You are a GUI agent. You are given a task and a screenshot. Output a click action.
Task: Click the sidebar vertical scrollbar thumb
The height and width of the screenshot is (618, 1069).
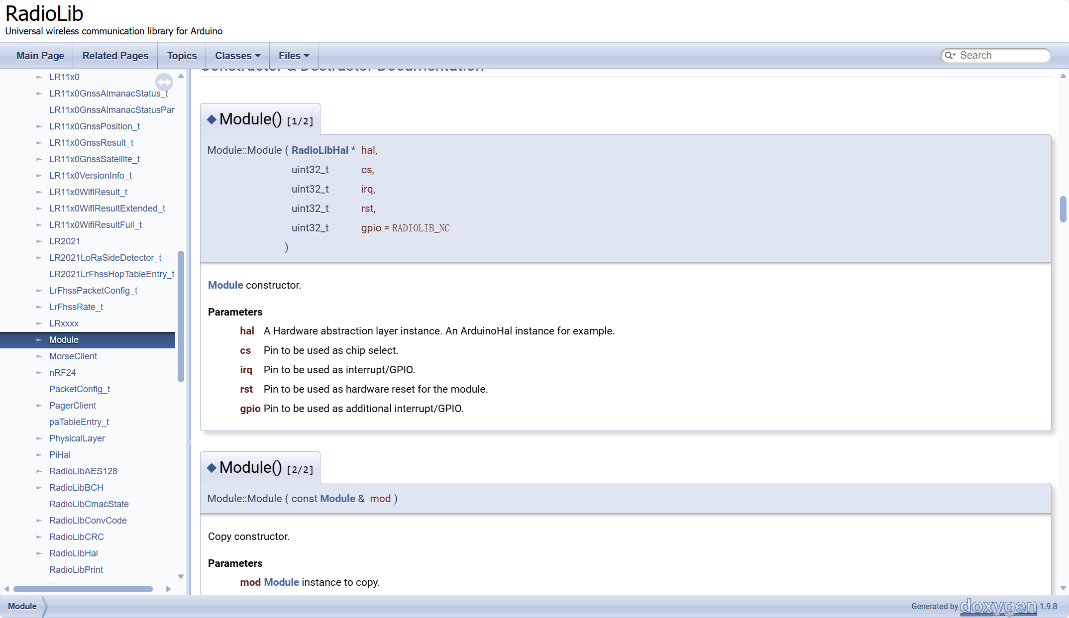(x=181, y=317)
